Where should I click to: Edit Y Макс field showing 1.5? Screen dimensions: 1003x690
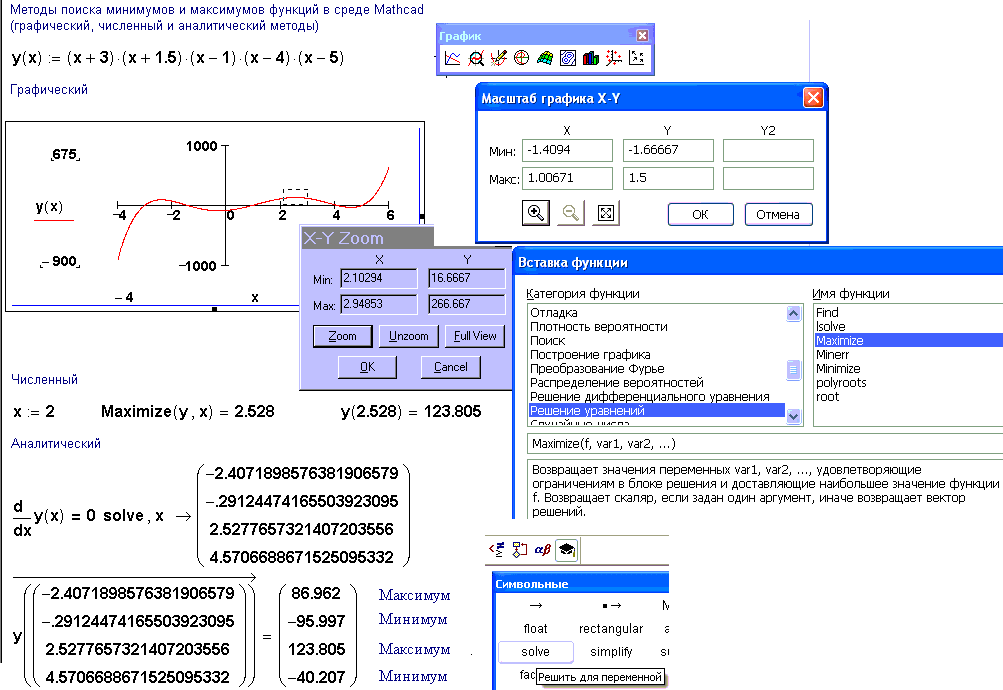coord(668,178)
